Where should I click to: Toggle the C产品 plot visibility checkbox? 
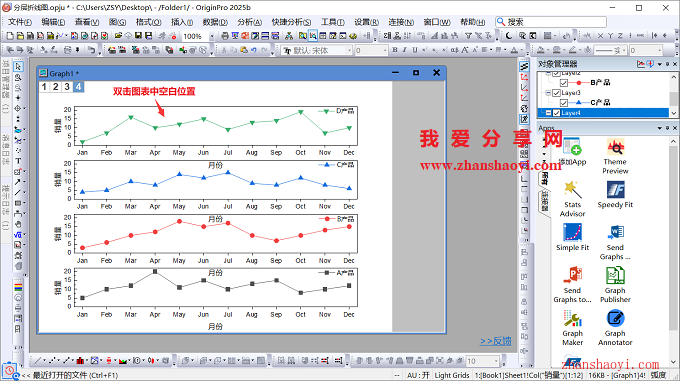click(x=564, y=103)
